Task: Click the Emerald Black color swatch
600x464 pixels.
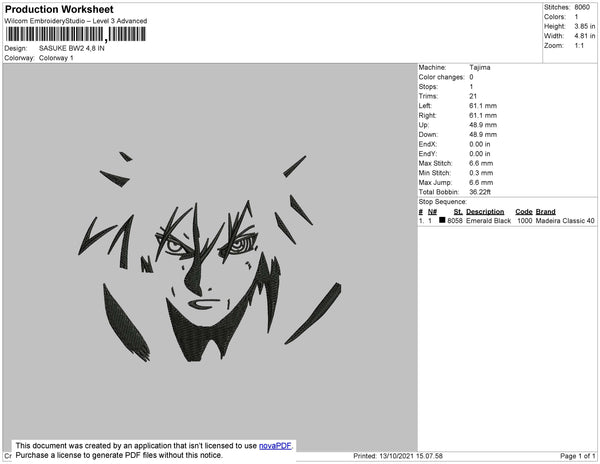Action: (442, 220)
